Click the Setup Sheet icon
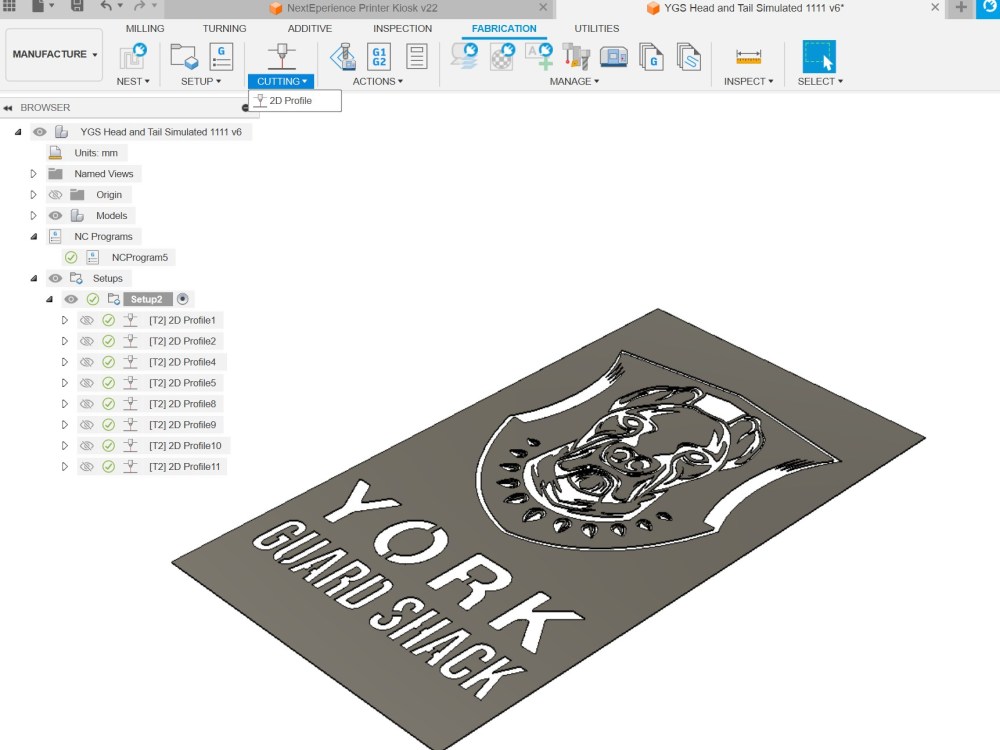This screenshot has width=1000, height=750. point(416,56)
